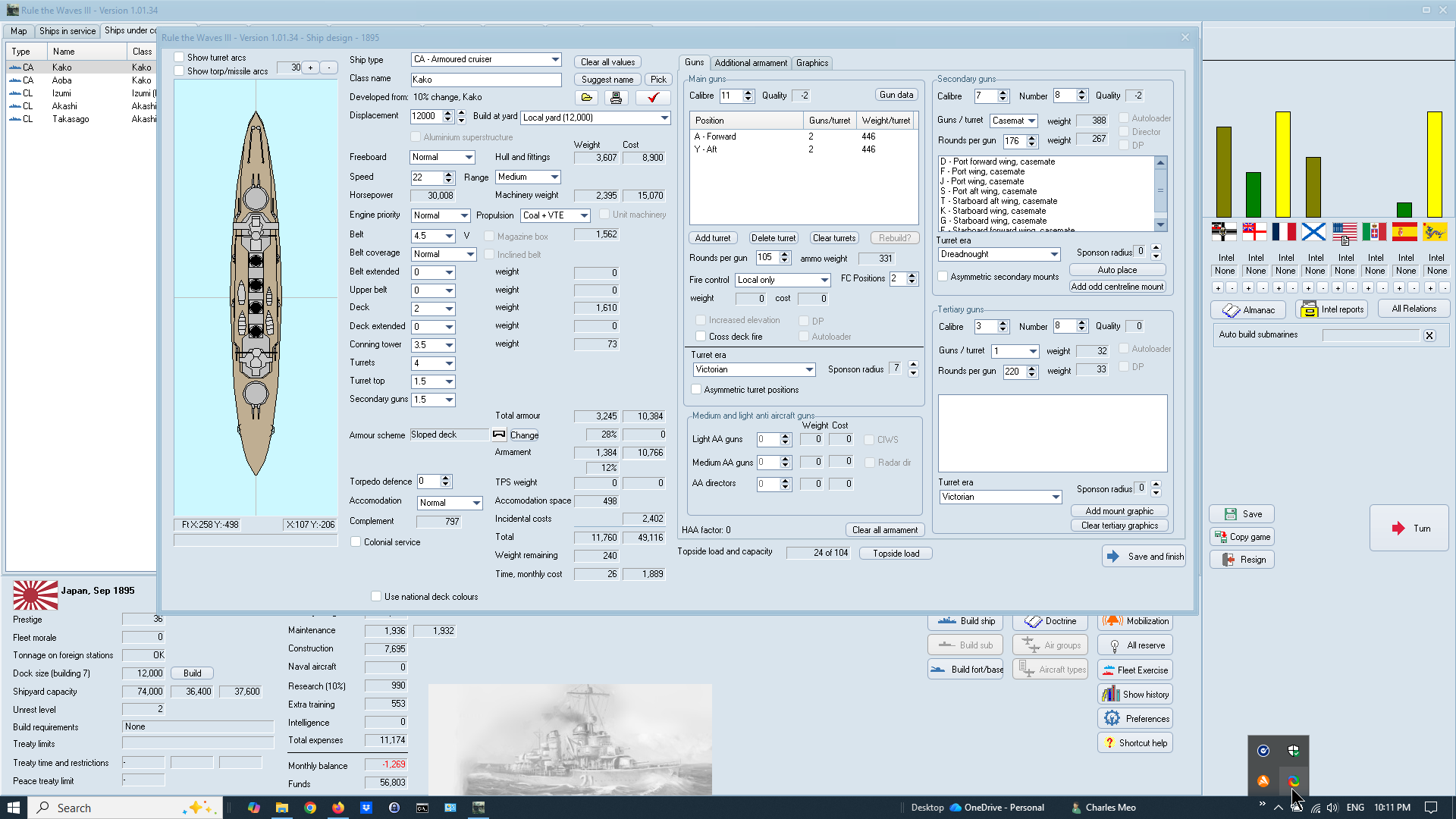Open Chrome from the taskbar

click(x=310, y=808)
